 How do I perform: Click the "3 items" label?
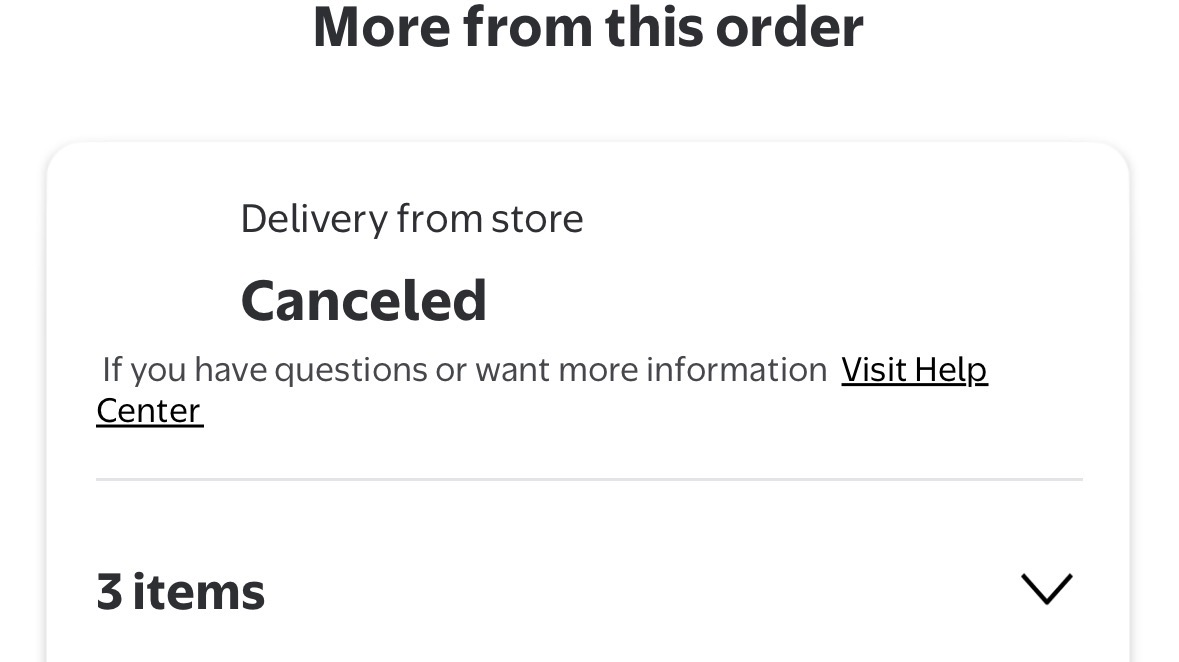[180, 591]
